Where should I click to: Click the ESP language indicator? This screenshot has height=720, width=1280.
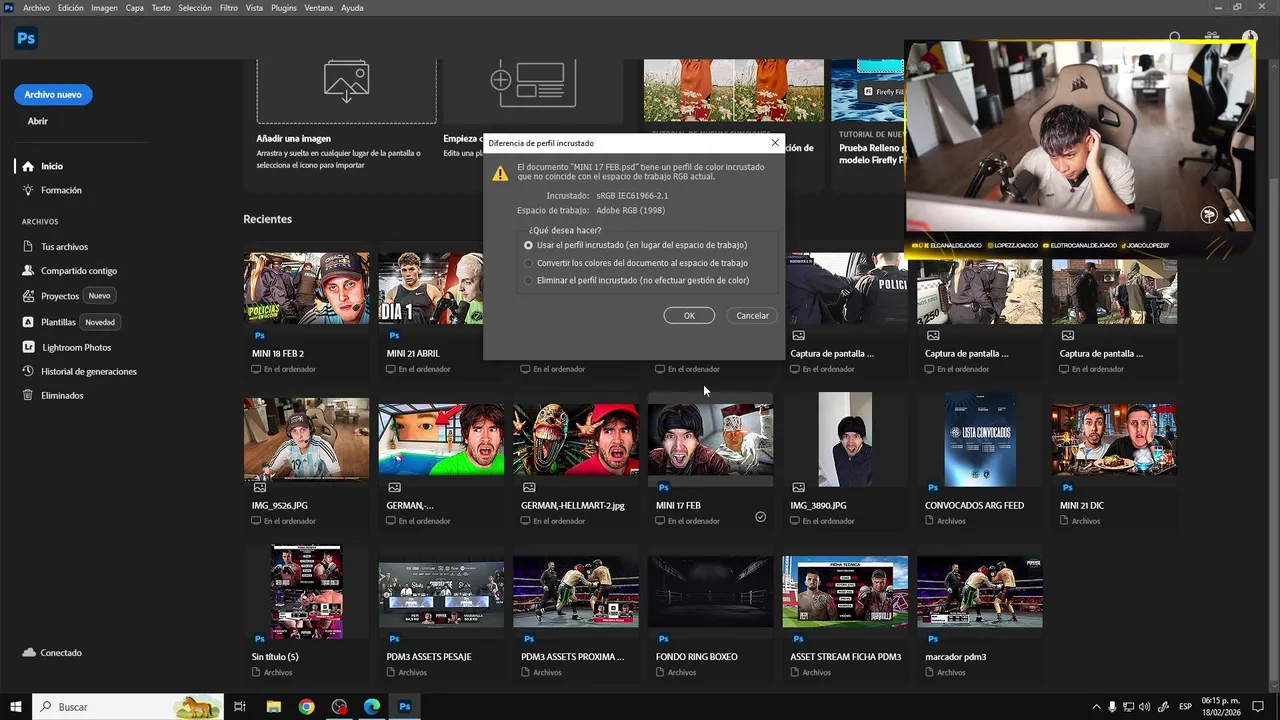click(1185, 707)
